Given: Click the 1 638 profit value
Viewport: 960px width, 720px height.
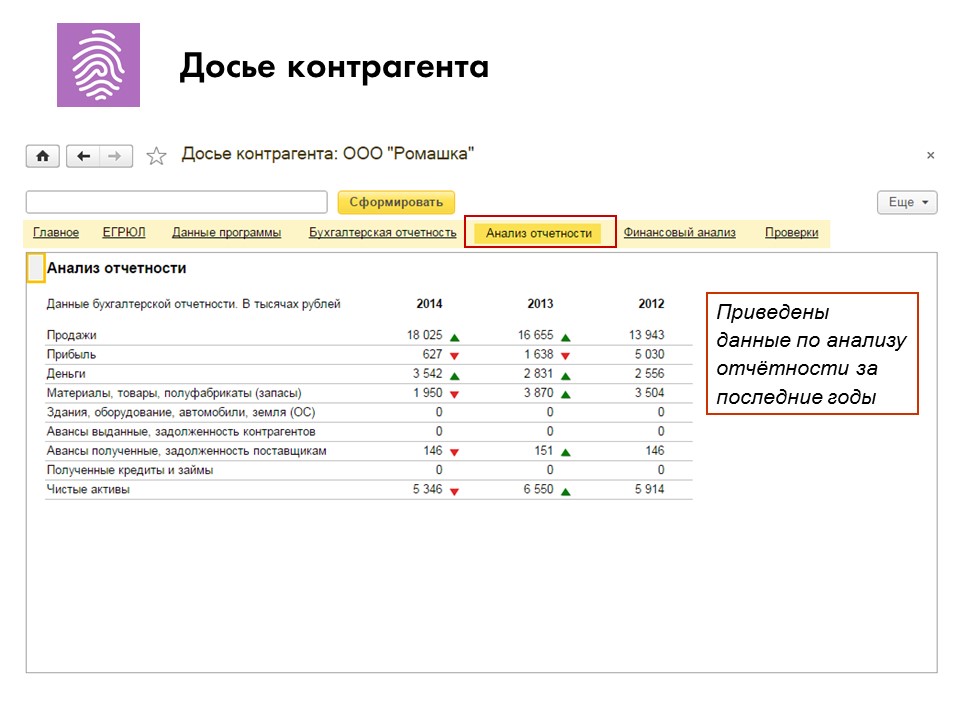Looking at the screenshot, I should (539, 354).
